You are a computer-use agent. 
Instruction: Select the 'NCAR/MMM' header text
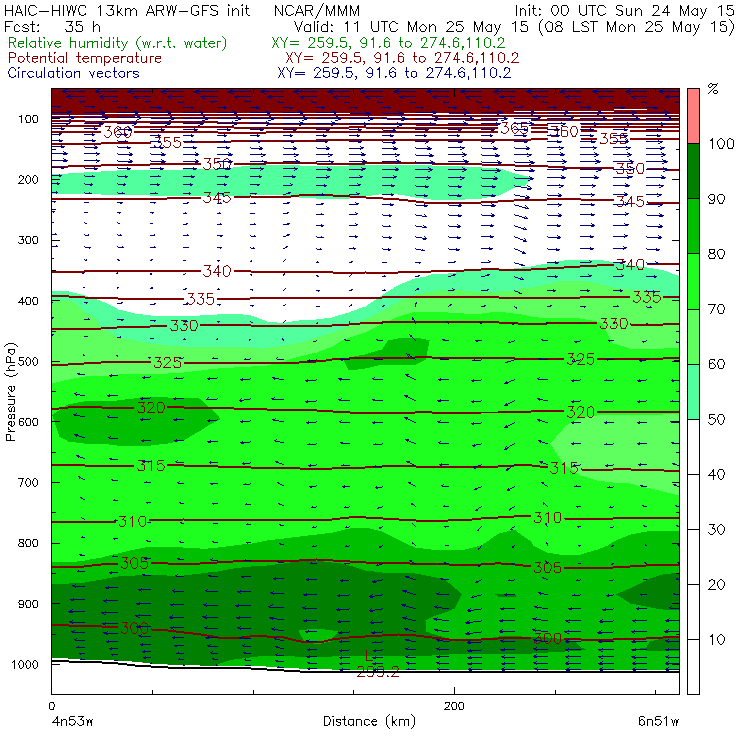(317, 10)
